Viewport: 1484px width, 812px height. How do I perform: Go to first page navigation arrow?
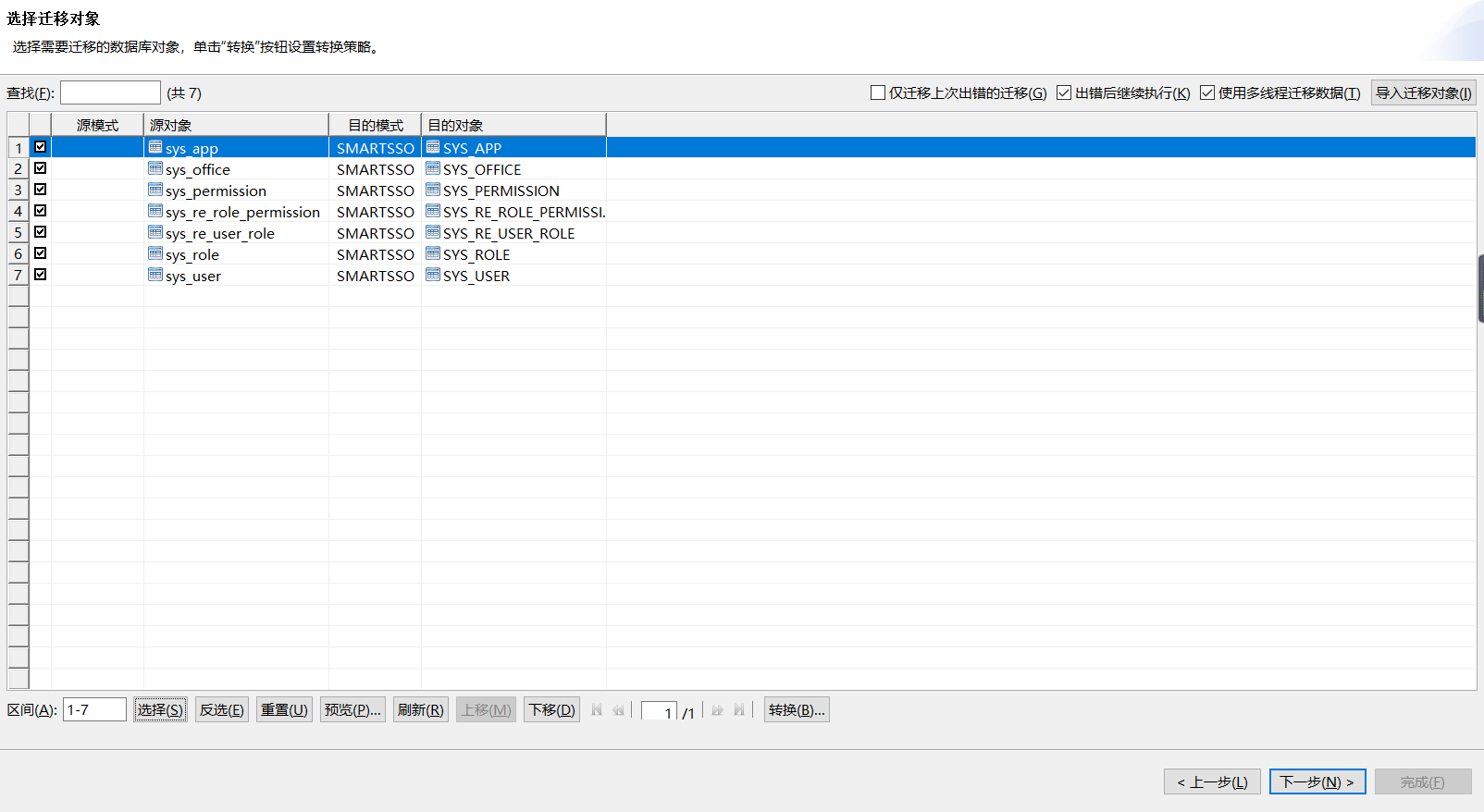tap(597, 709)
